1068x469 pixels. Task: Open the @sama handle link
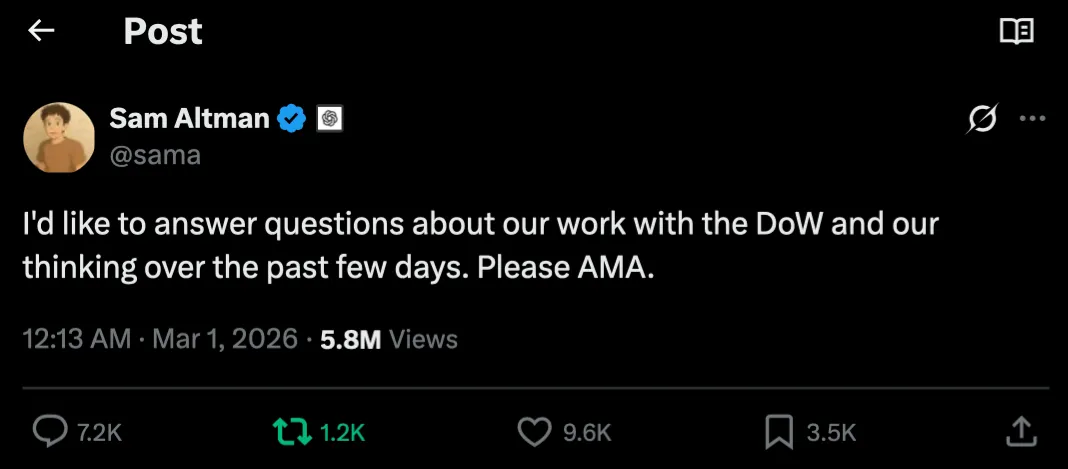pyautogui.click(x=155, y=155)
